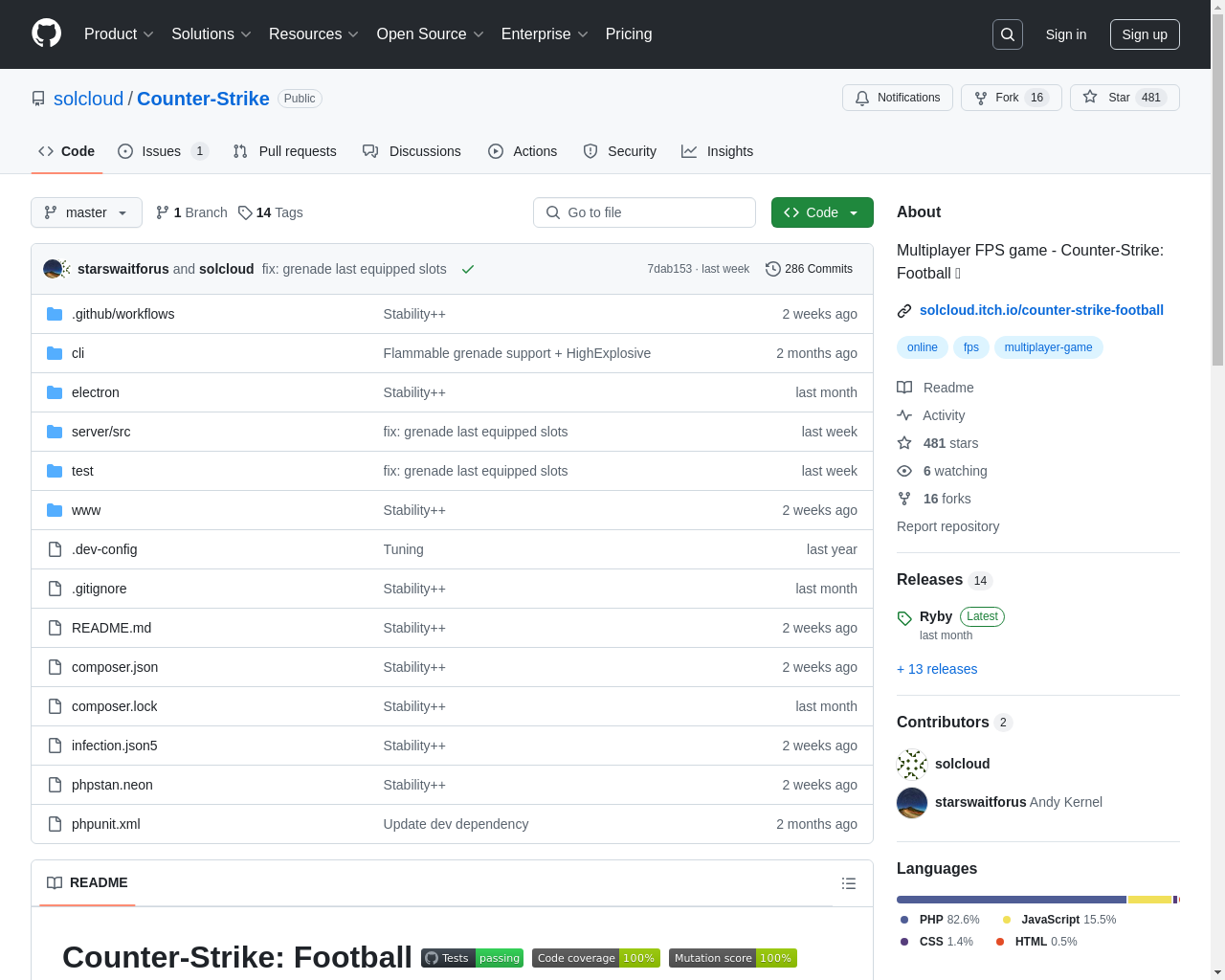Click the star icon beside 481 stars
Screen dimensions: 1225x980
tap(904, 443)
